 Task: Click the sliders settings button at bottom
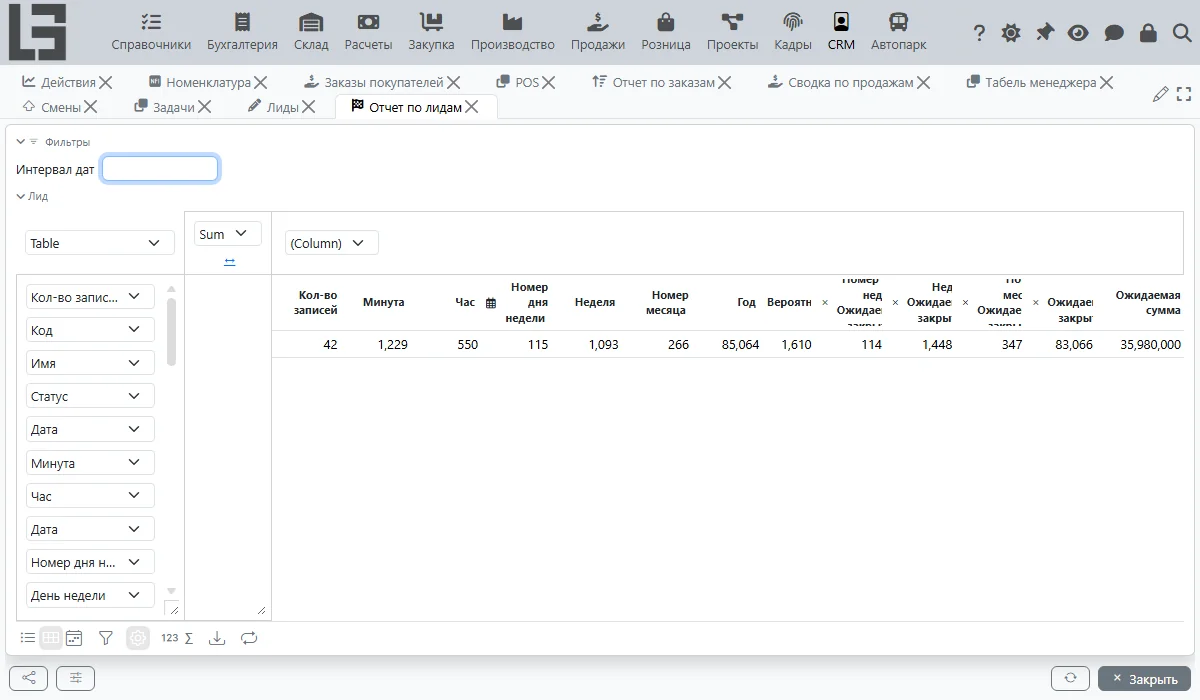point(75,678)
